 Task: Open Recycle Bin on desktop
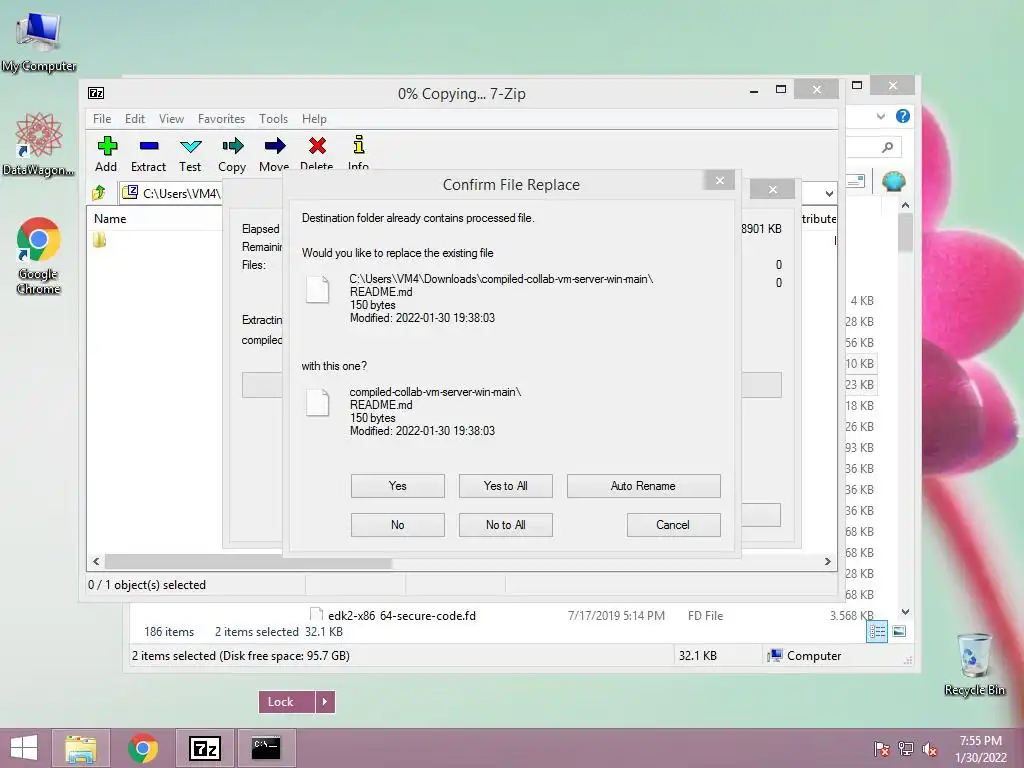point(975,664)
